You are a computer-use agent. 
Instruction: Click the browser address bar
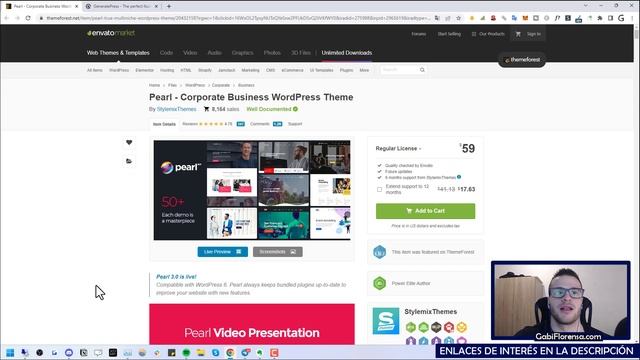point(238,18)
